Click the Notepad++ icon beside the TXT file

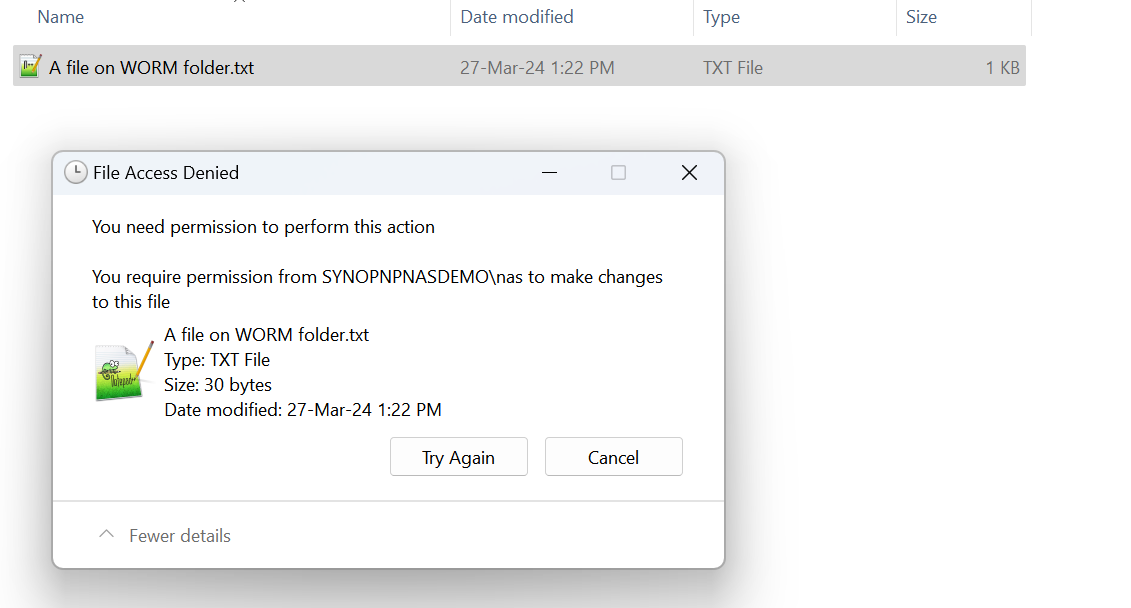pyautogui.click(x=28, y=67)
